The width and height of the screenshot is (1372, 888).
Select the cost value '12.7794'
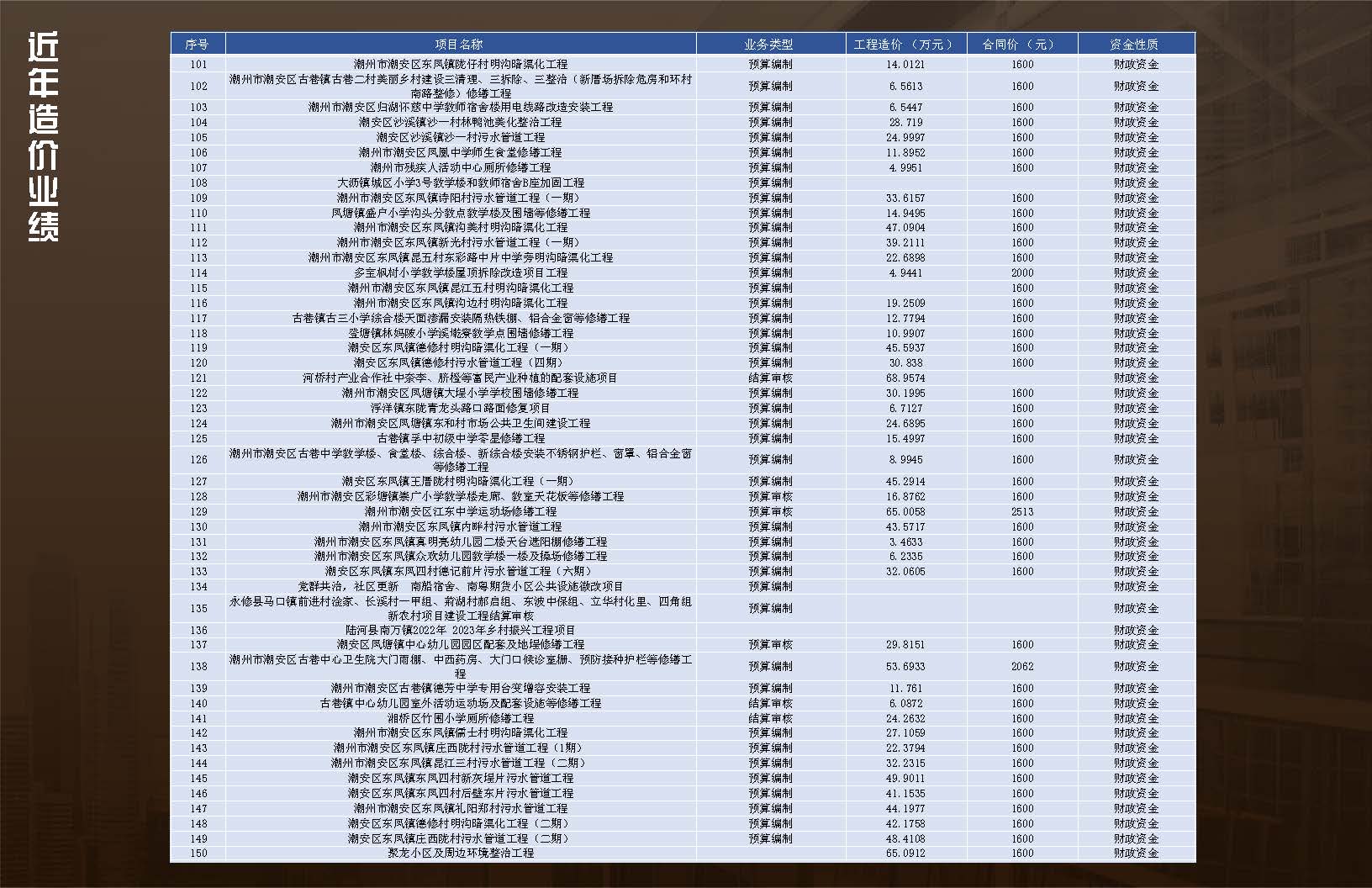point(905,318)
